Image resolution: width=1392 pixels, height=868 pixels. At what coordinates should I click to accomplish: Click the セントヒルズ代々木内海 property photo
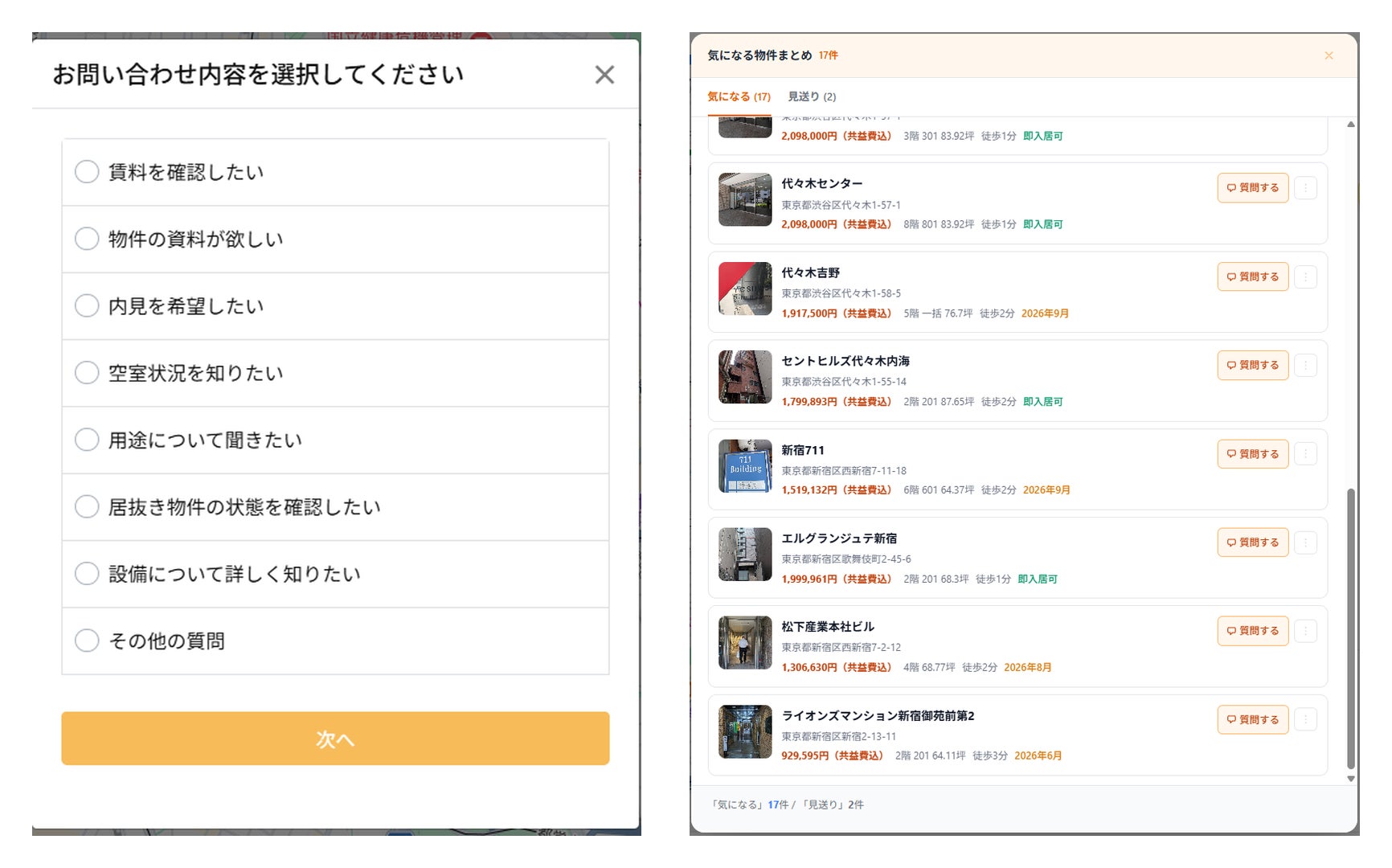click(745, 377)
